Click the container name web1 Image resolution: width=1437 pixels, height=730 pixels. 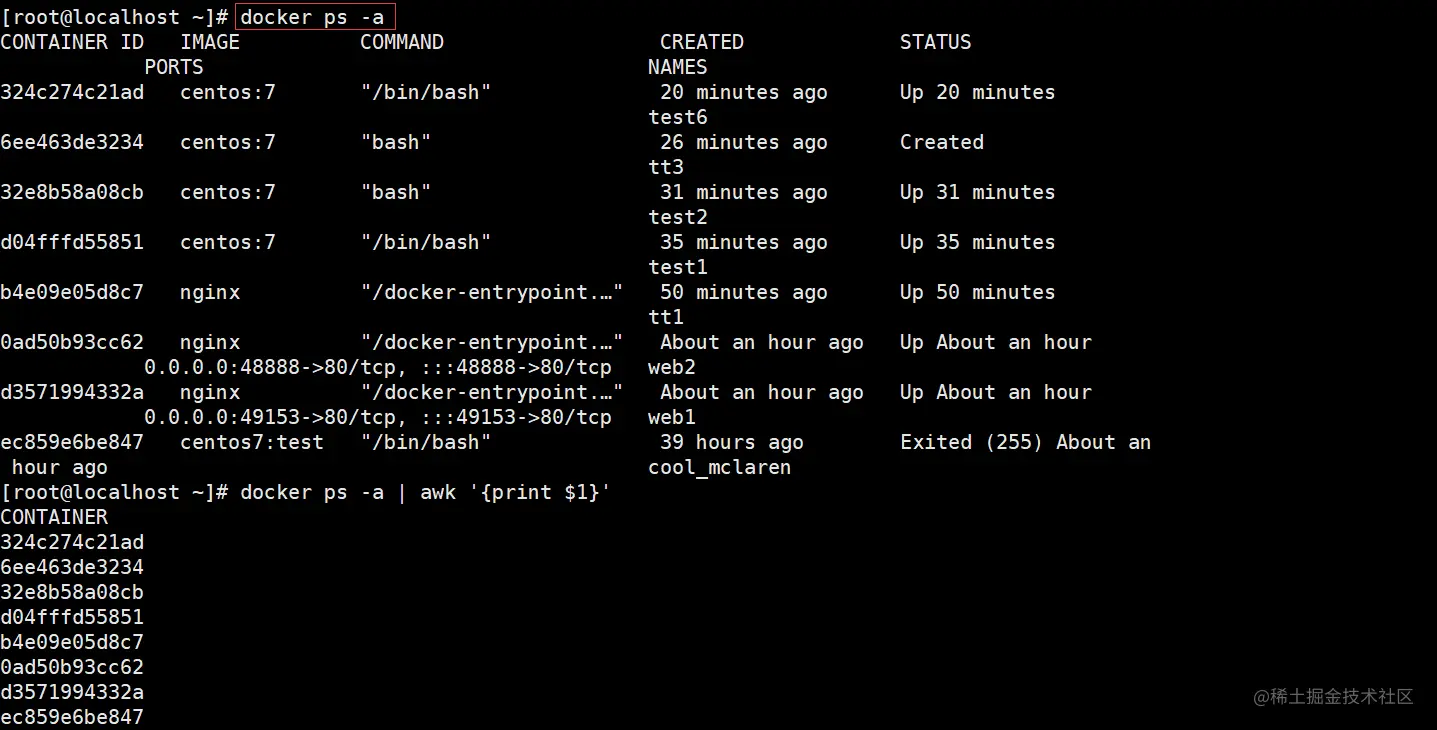[672, 417]
